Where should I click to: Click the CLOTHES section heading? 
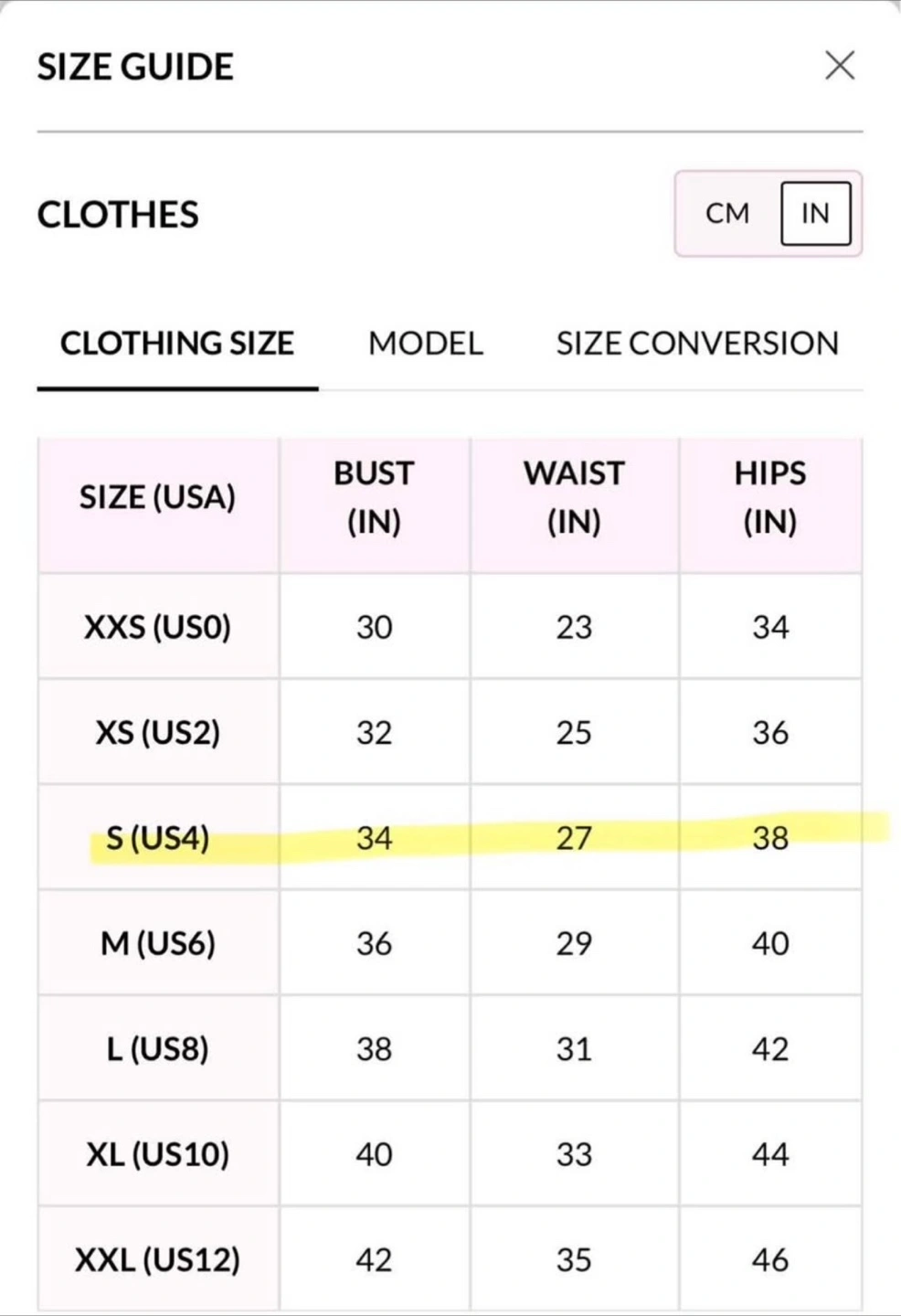(118, 215)
